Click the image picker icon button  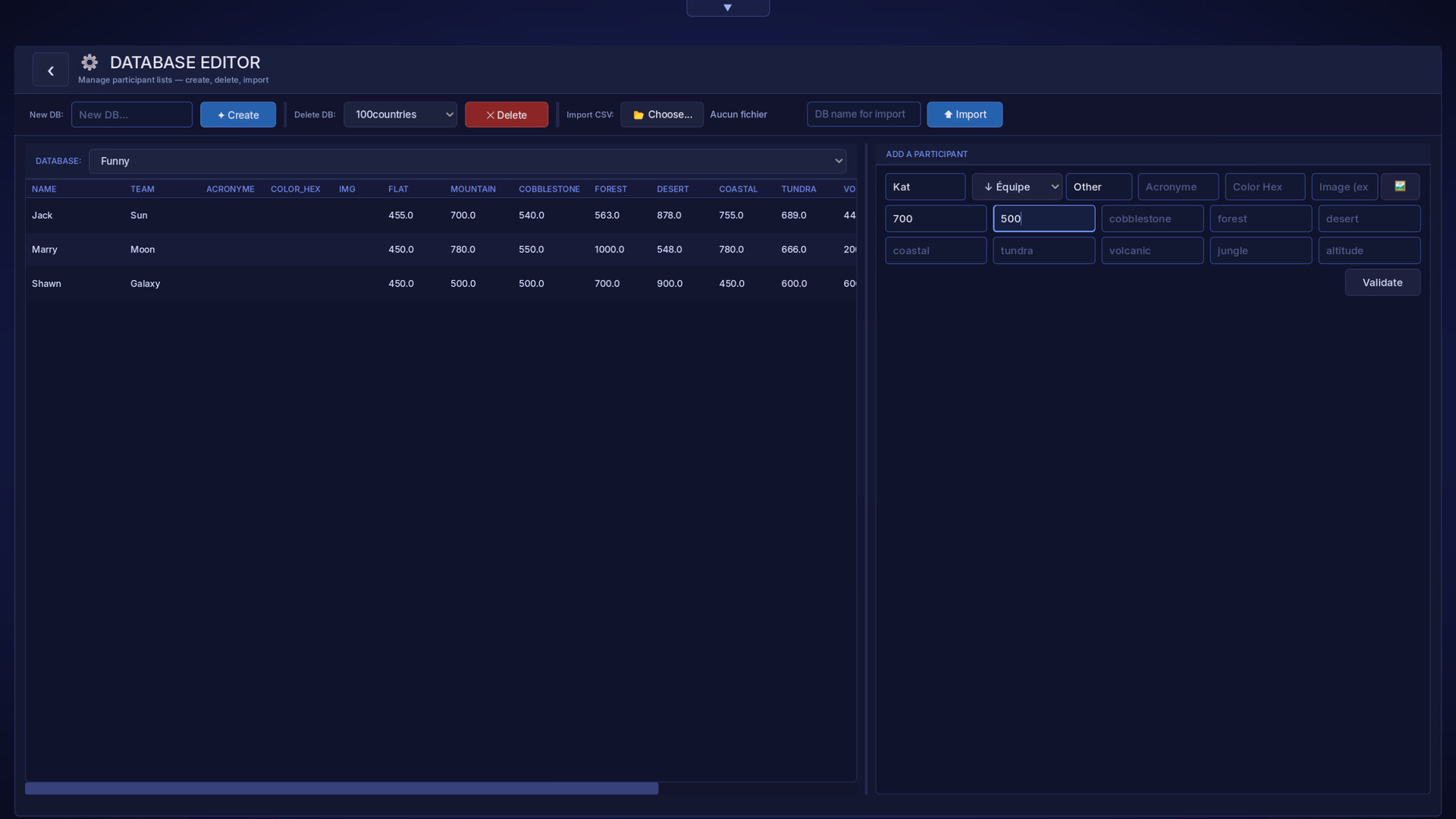[x=1400, y=187]
